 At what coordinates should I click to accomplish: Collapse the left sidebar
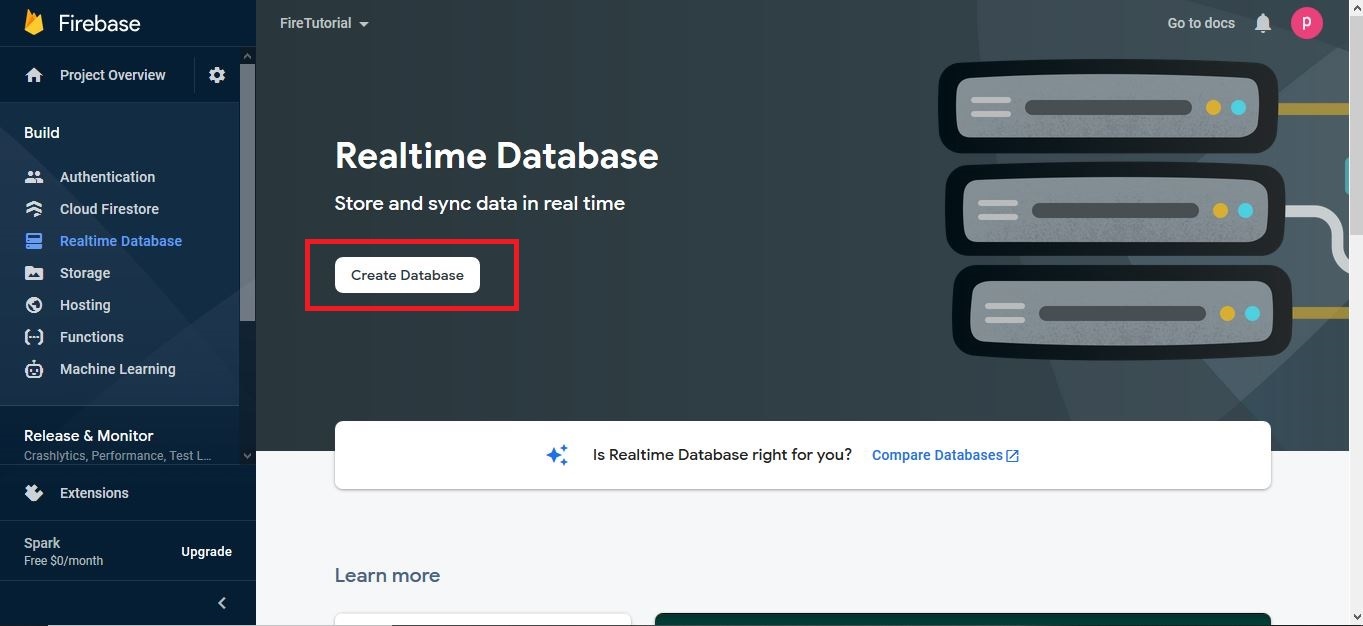(x=221, y=602)
